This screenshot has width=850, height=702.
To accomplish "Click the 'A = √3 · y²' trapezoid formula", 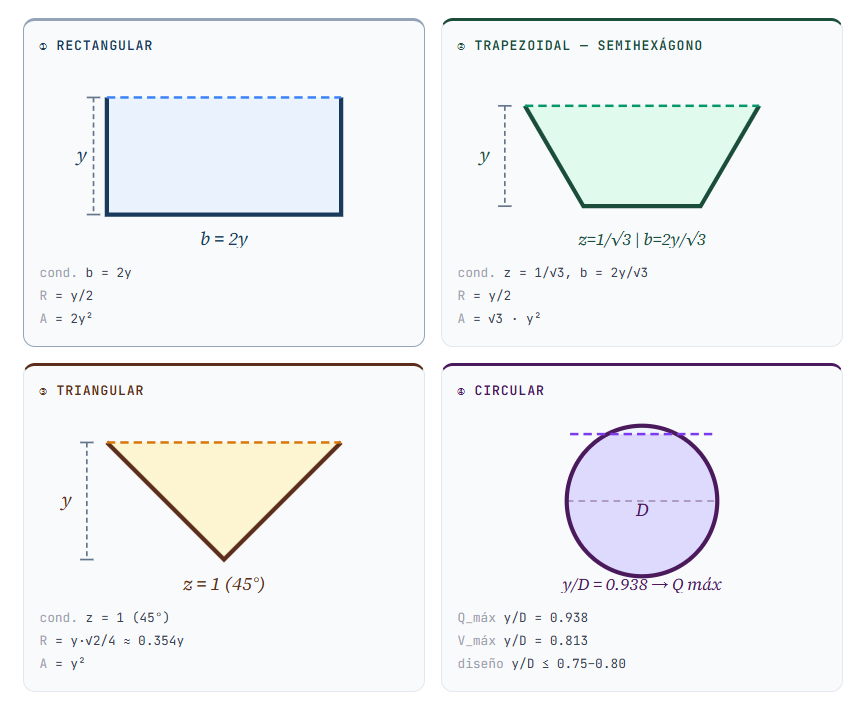I will pos(499,318).
